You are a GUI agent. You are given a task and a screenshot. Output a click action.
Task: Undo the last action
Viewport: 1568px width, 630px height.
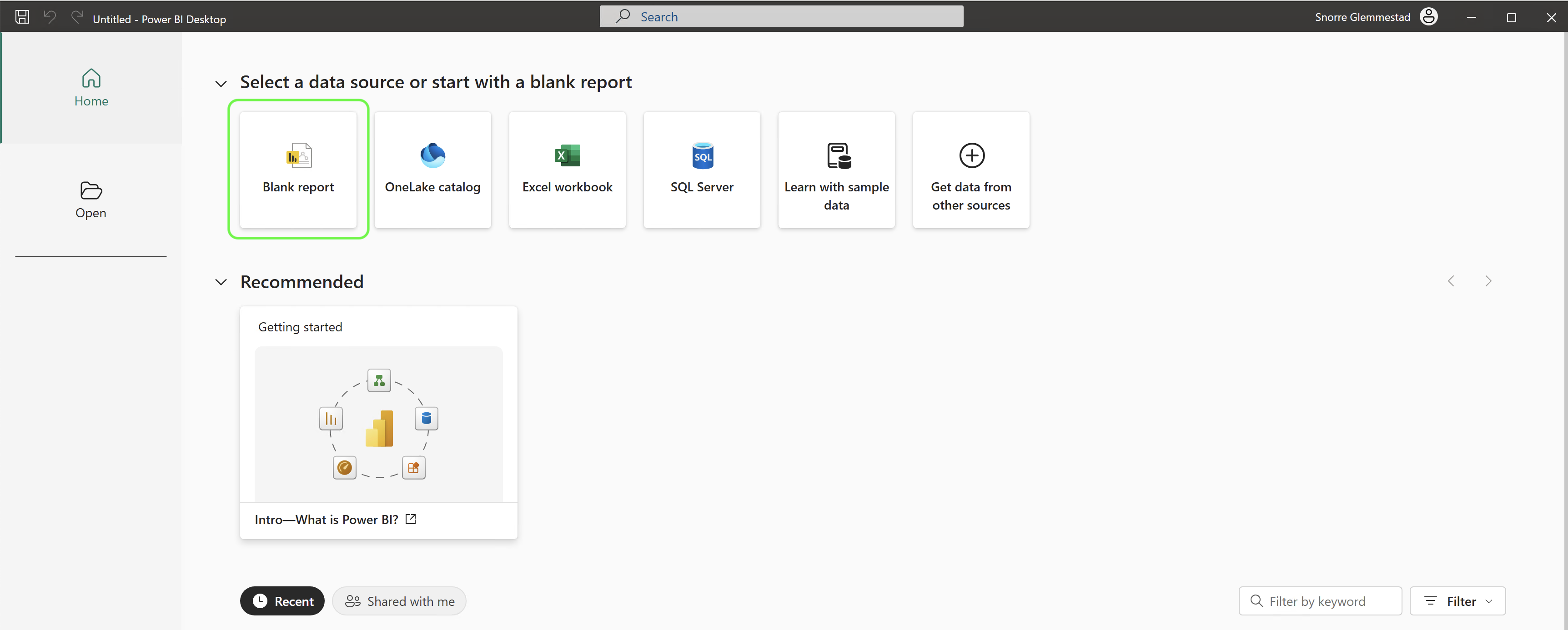pyautogui.click(x=50, y=16)
